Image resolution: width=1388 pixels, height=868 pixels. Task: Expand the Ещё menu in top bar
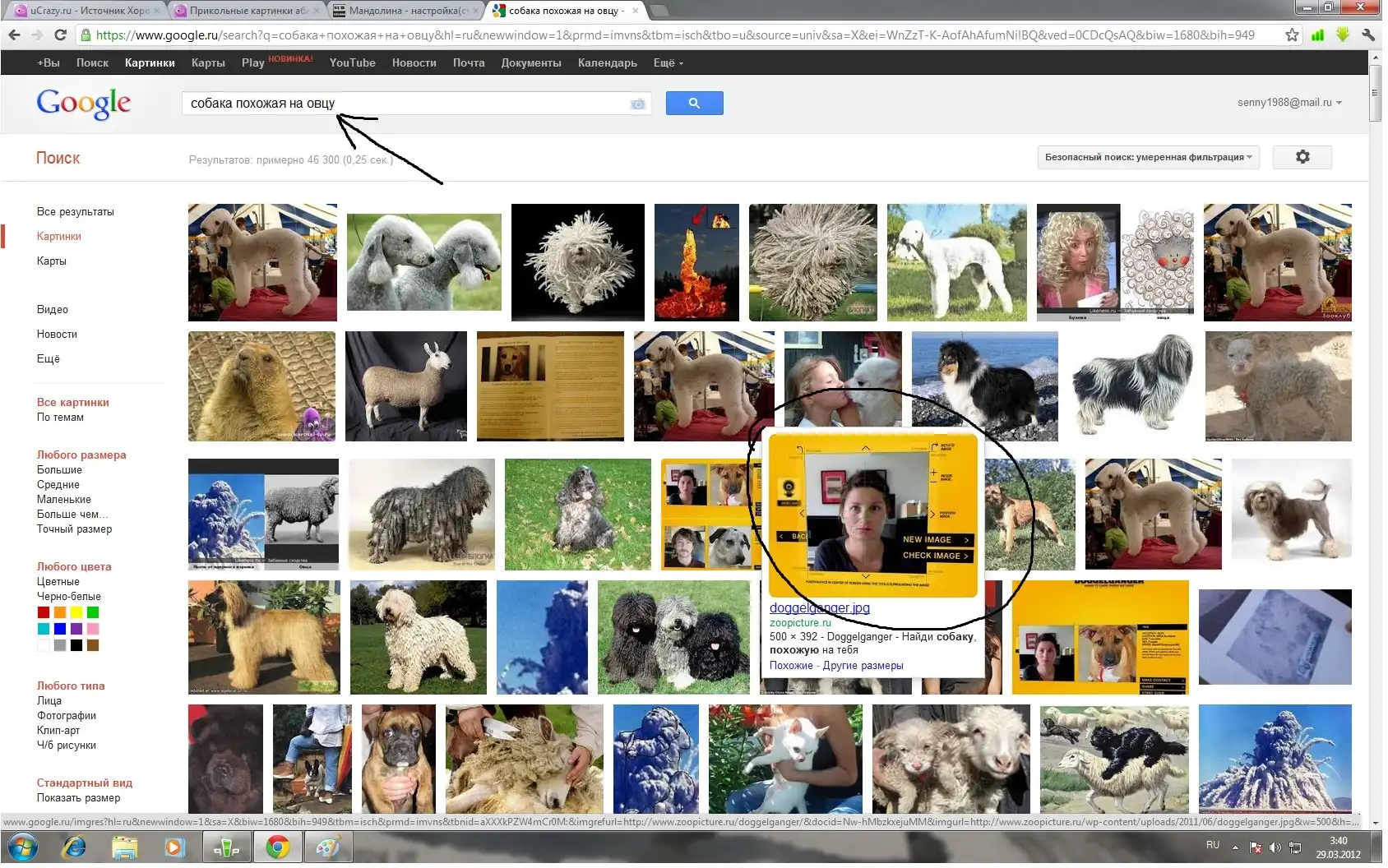668,62
